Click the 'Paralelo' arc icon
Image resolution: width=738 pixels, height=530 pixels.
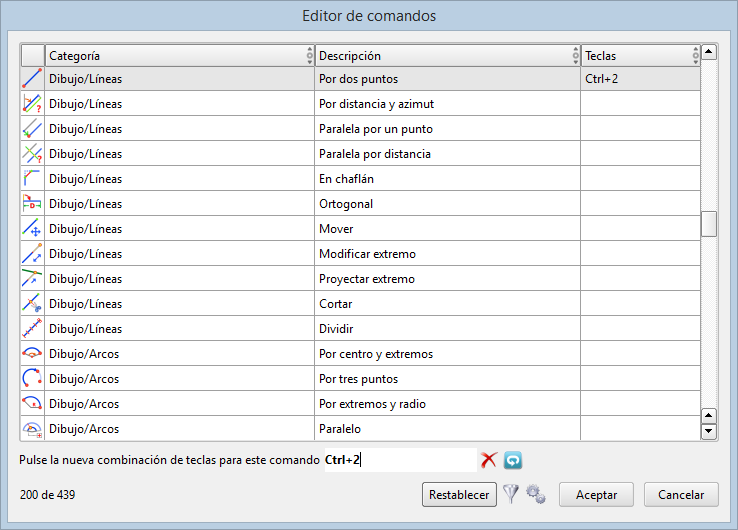(32, 428)
